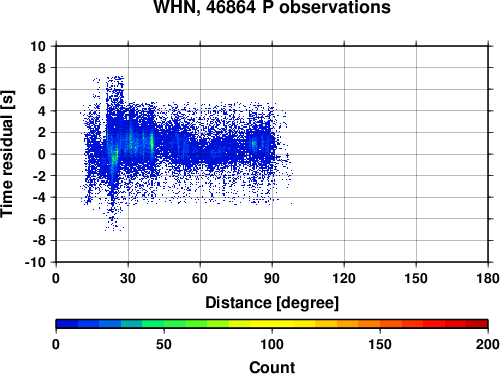Click the "Time residual [s]" axis label
500x374 pixels.
tap(7, 154)
